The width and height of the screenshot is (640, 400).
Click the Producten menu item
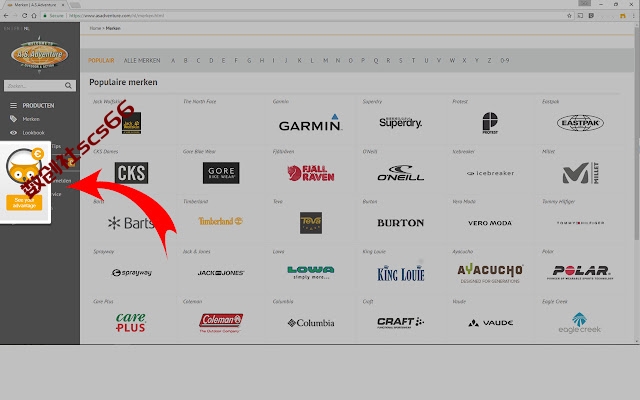[38, 105]
